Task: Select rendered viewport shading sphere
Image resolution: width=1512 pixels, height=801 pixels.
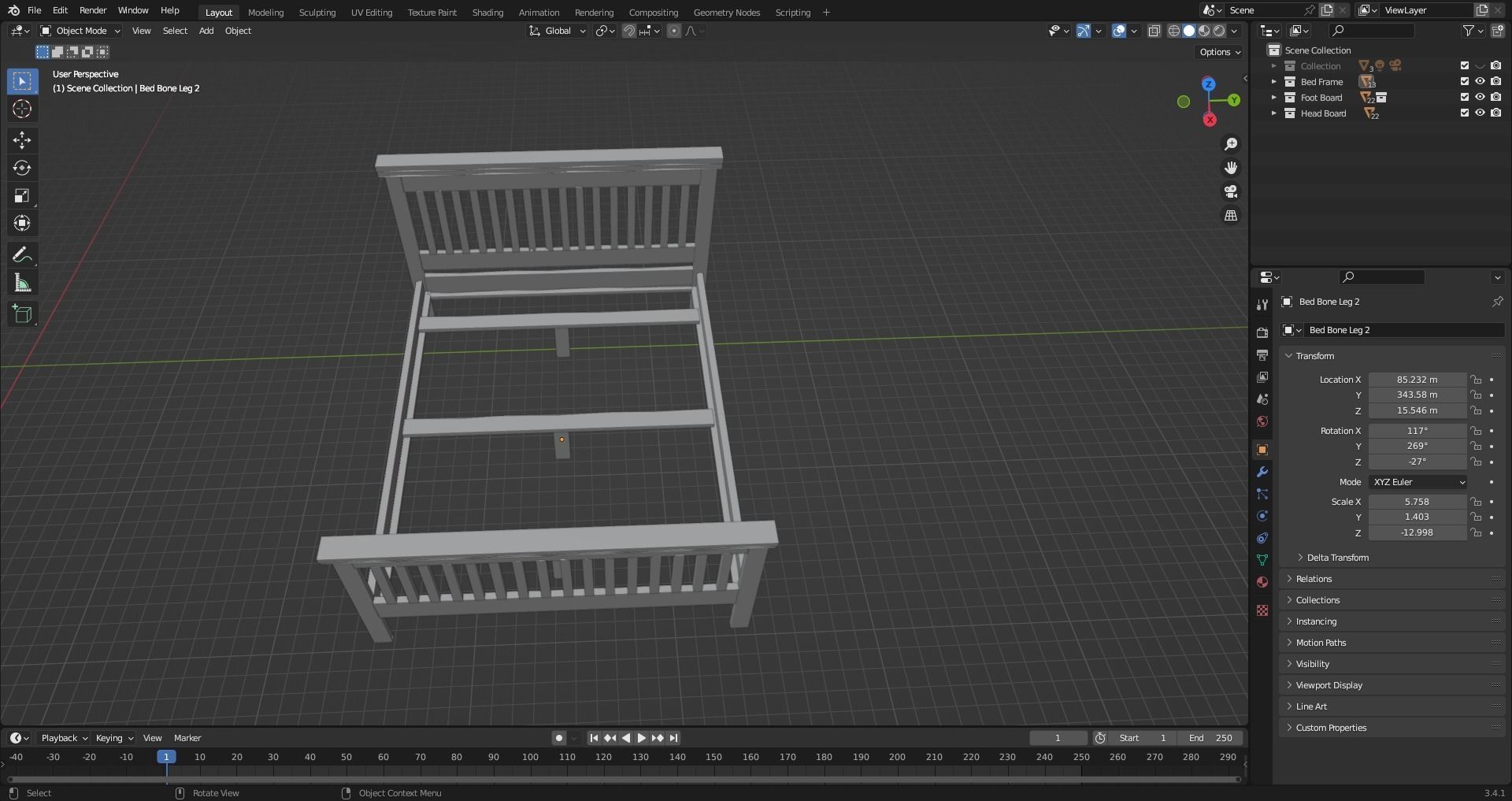Action: click(x=1219, y=31)
